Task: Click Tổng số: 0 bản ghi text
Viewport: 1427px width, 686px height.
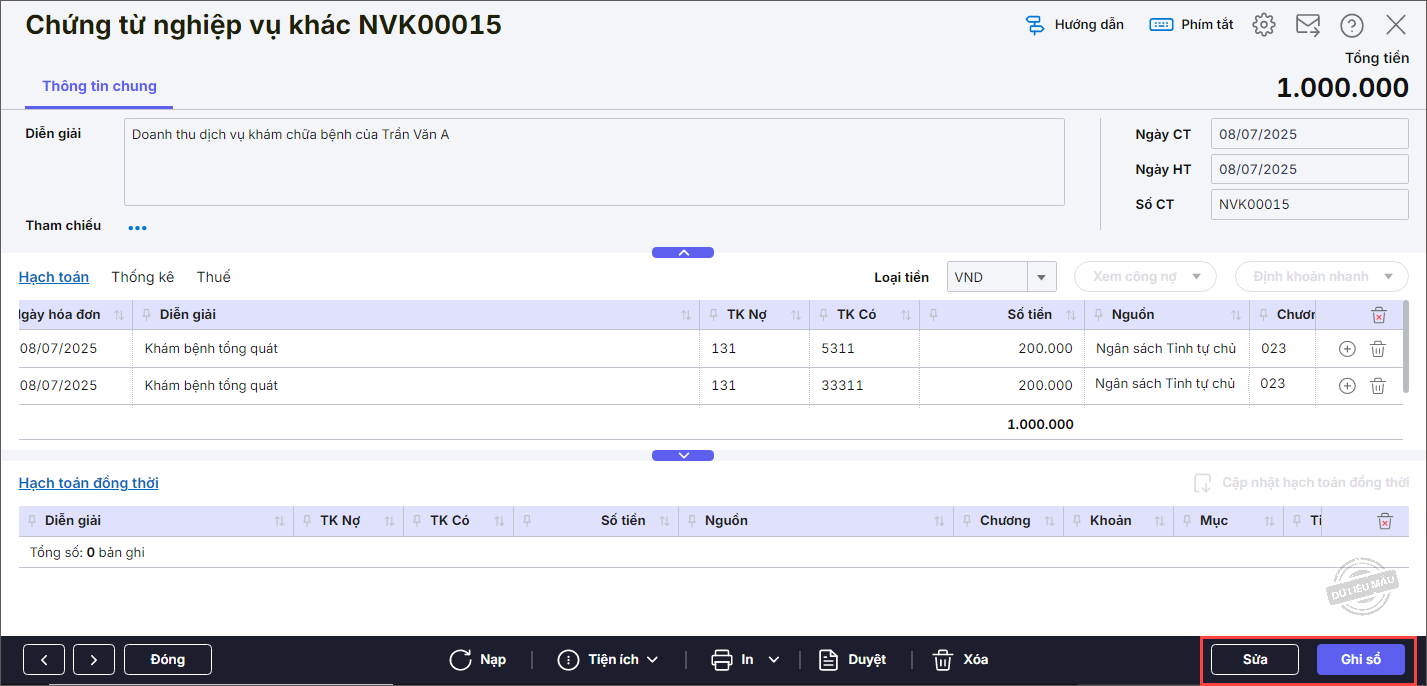Action: (x=87, y=552)
